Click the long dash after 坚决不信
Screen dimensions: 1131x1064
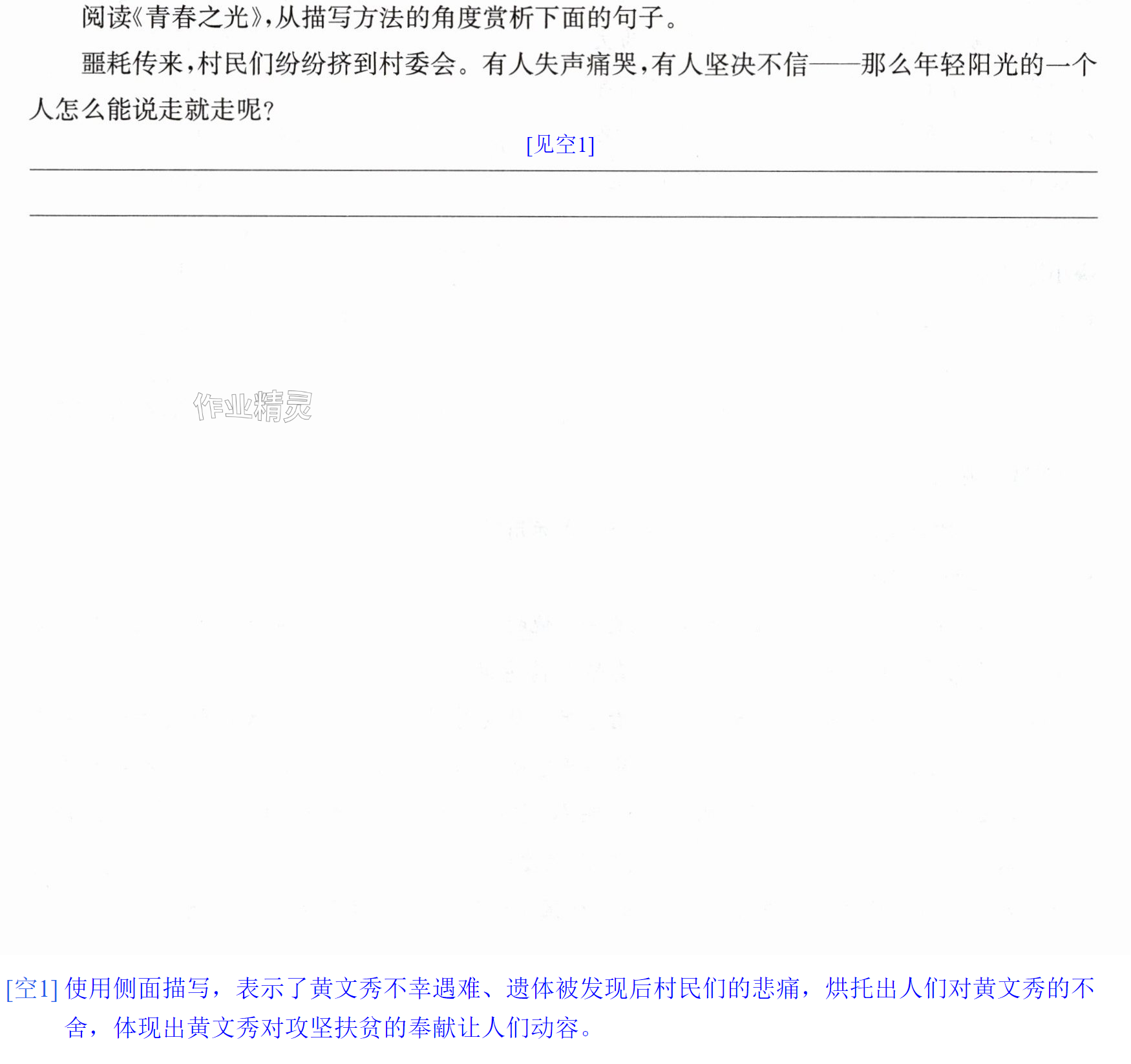click(834, 65)
